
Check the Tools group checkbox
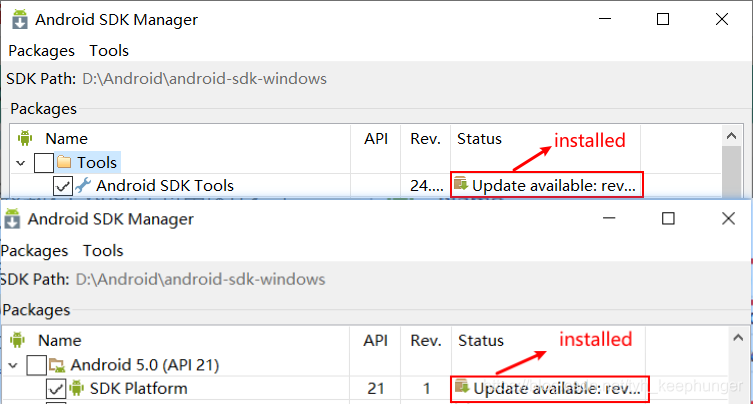pyautogui.click(x=44, y=162)
